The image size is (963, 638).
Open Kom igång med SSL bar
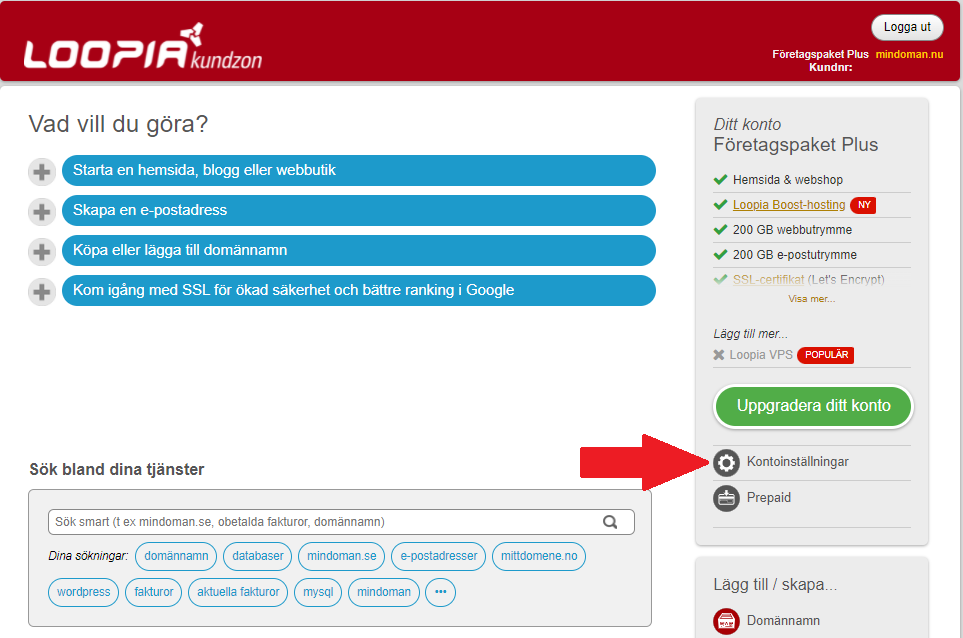359,290
